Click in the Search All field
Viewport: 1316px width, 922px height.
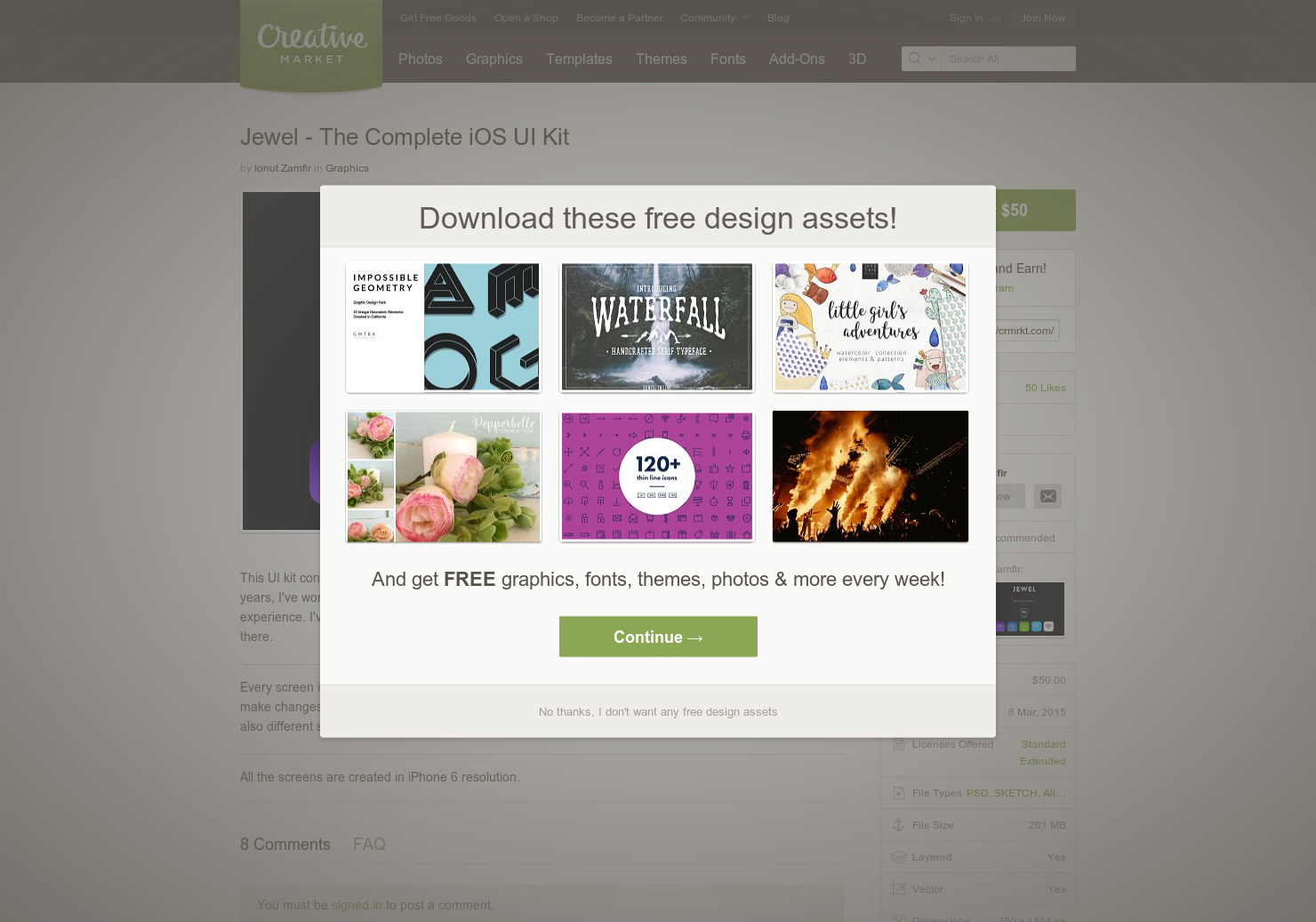(x=1008, y=59)
